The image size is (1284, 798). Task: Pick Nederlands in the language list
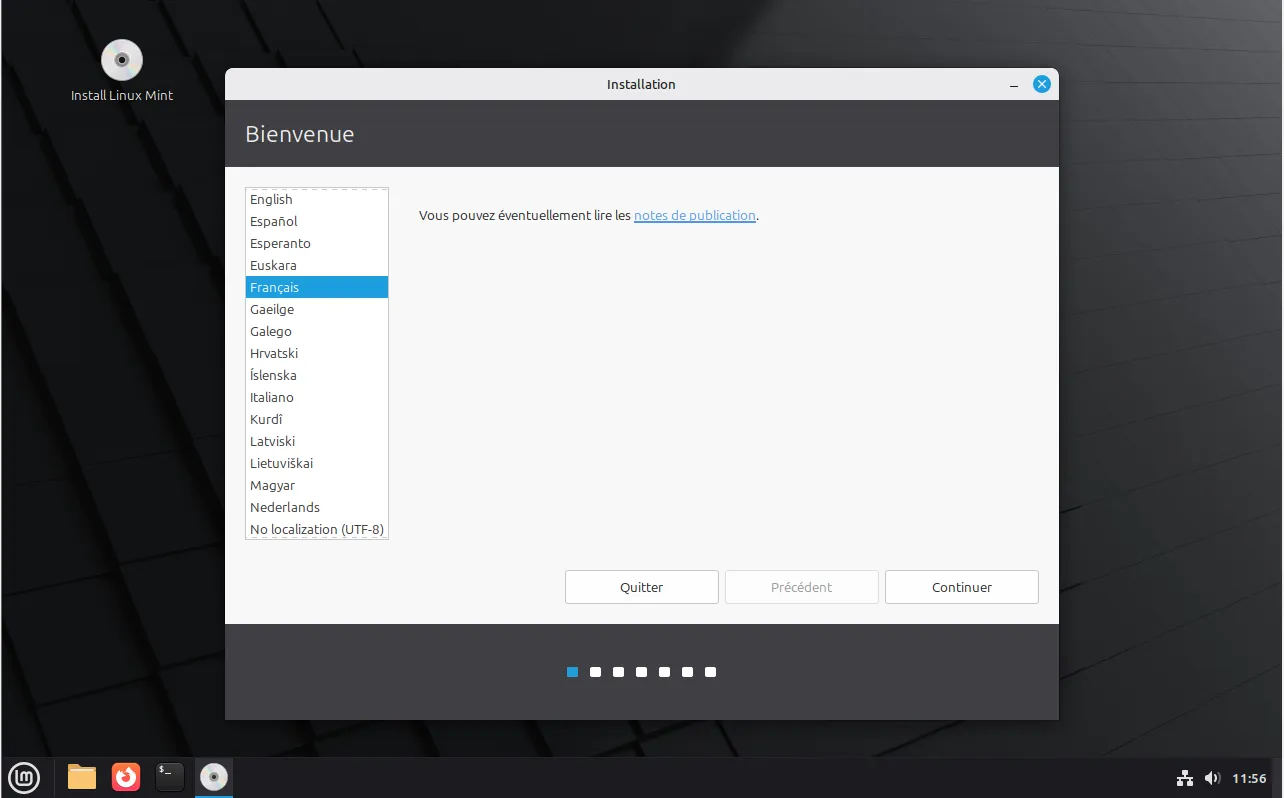285,507
